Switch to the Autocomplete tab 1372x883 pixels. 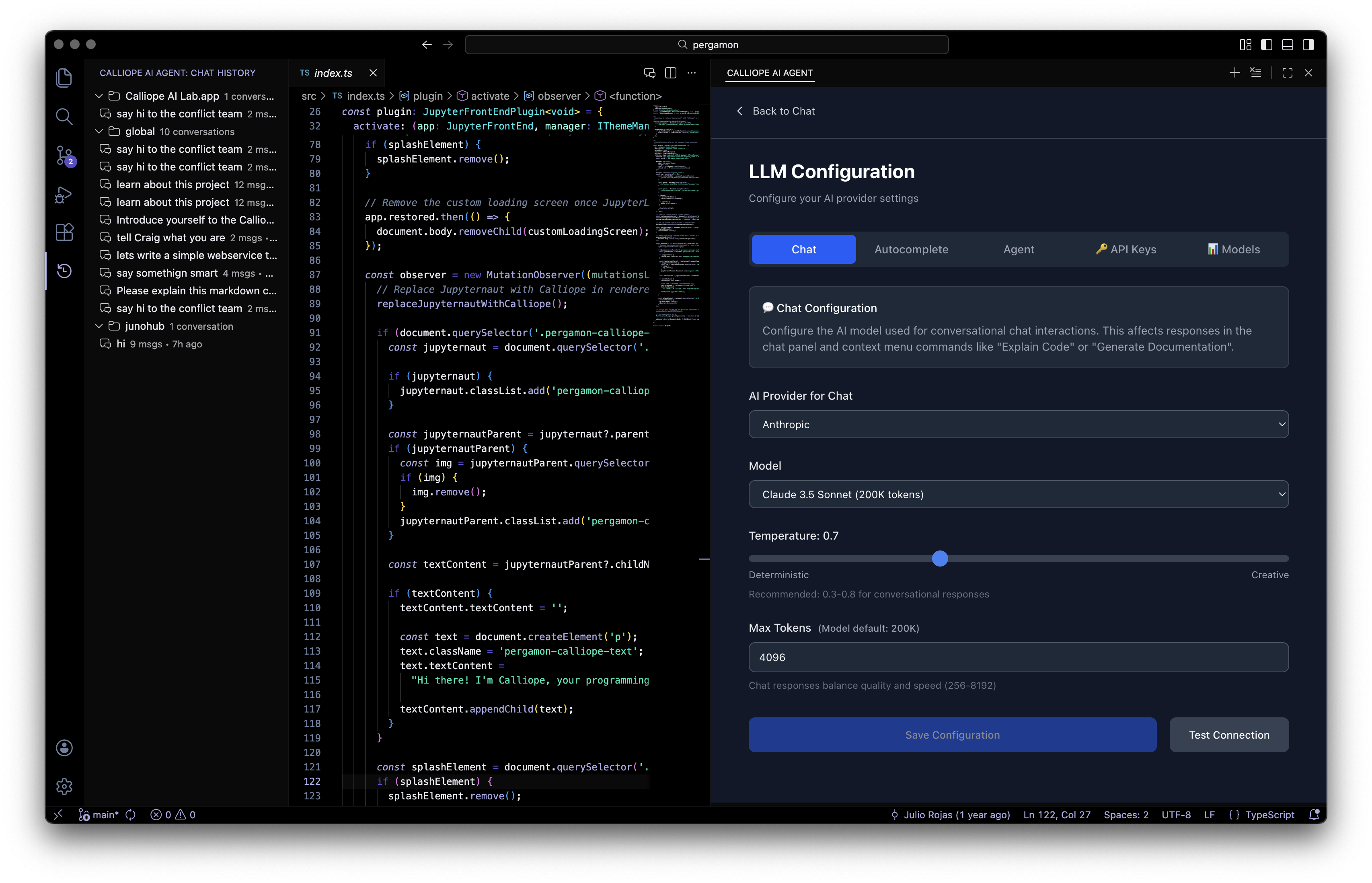click(911, 249)
